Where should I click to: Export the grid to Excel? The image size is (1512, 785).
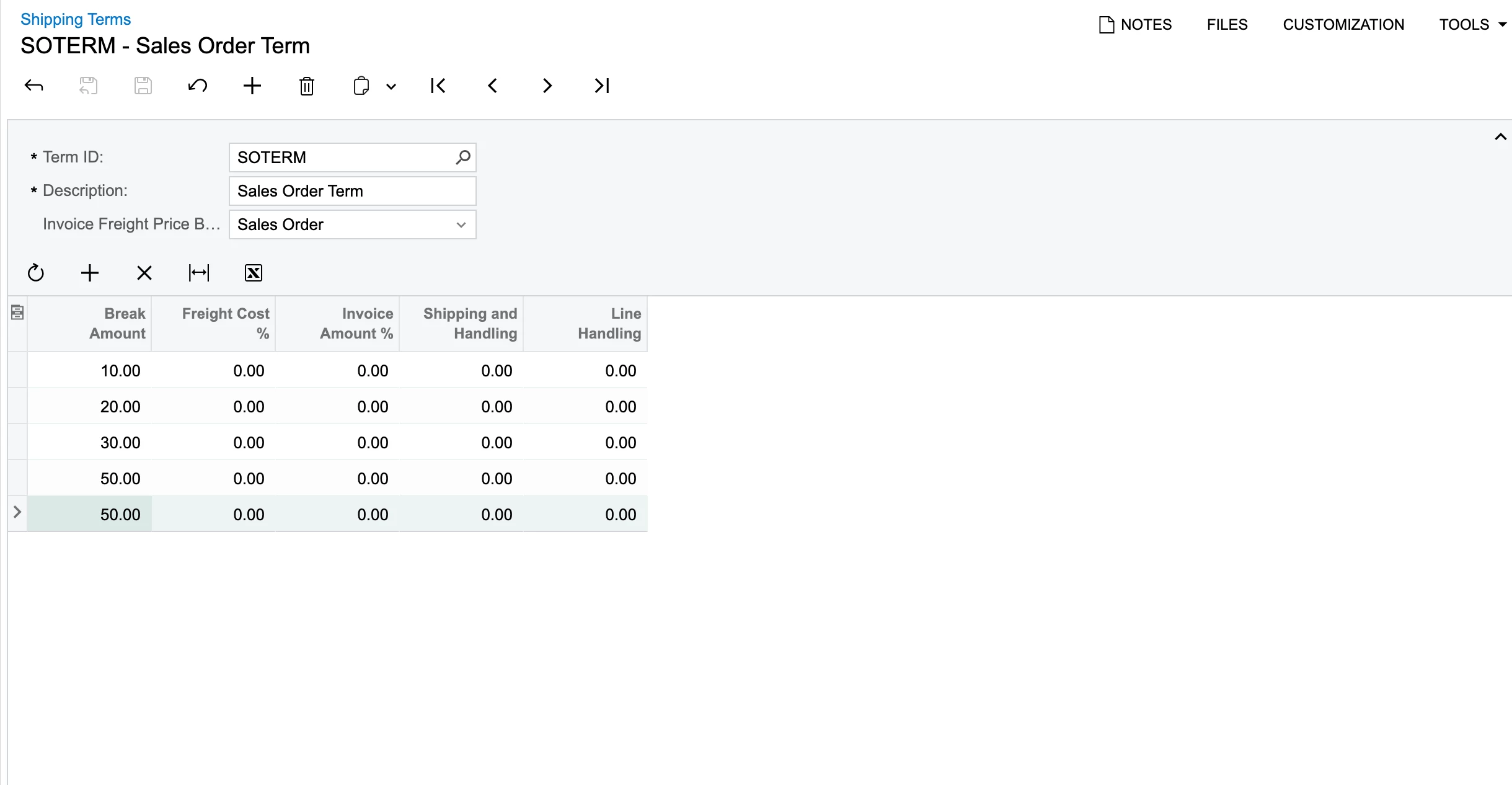click(x=254, y=273)
